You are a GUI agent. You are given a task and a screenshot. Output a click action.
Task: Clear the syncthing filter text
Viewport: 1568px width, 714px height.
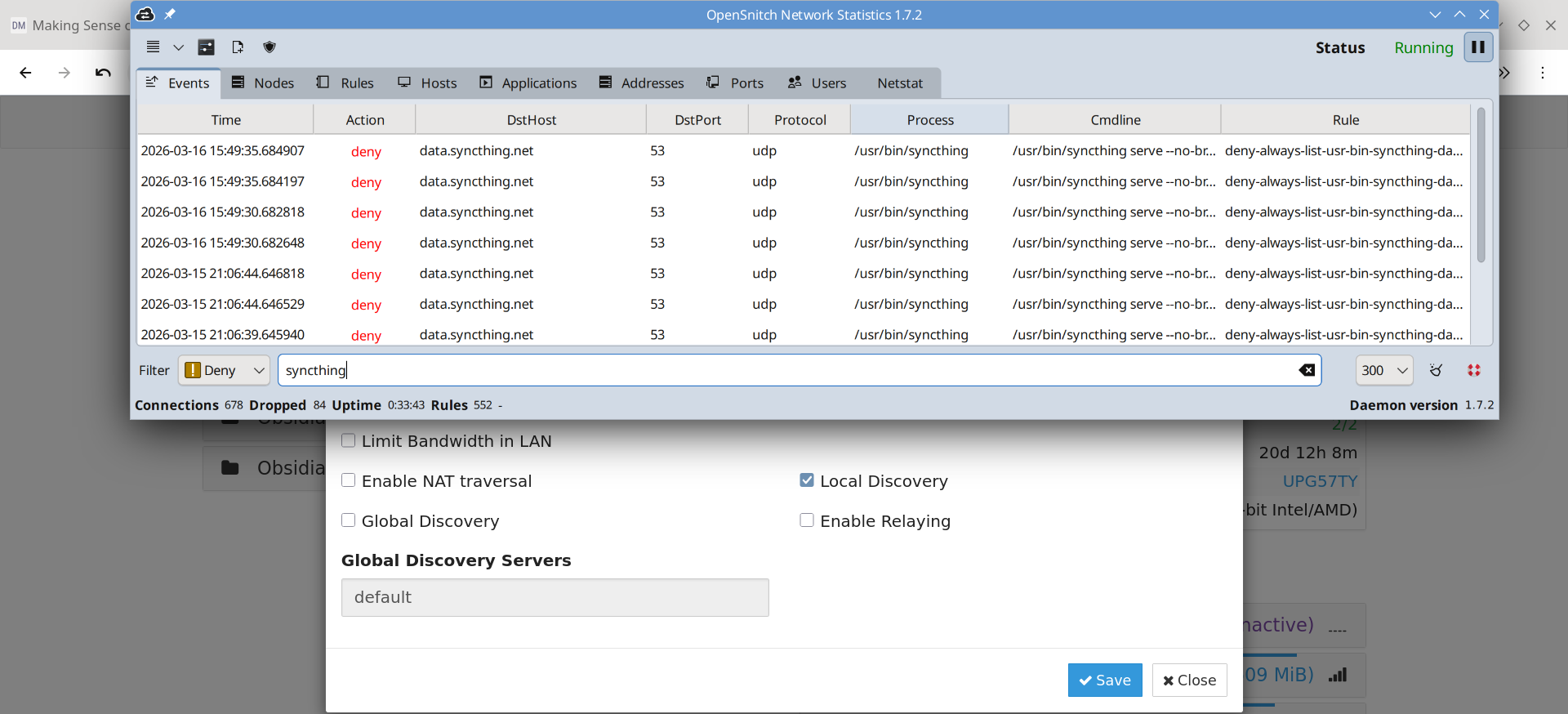pos(1307,370)
